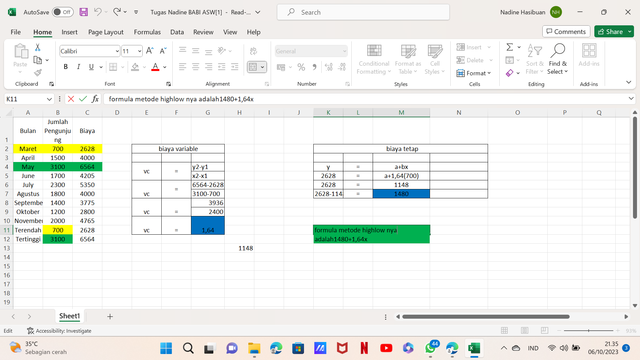Screen dimensions: 640x360
Task: Switch to Review tab
Action: (x=203, y=32)
